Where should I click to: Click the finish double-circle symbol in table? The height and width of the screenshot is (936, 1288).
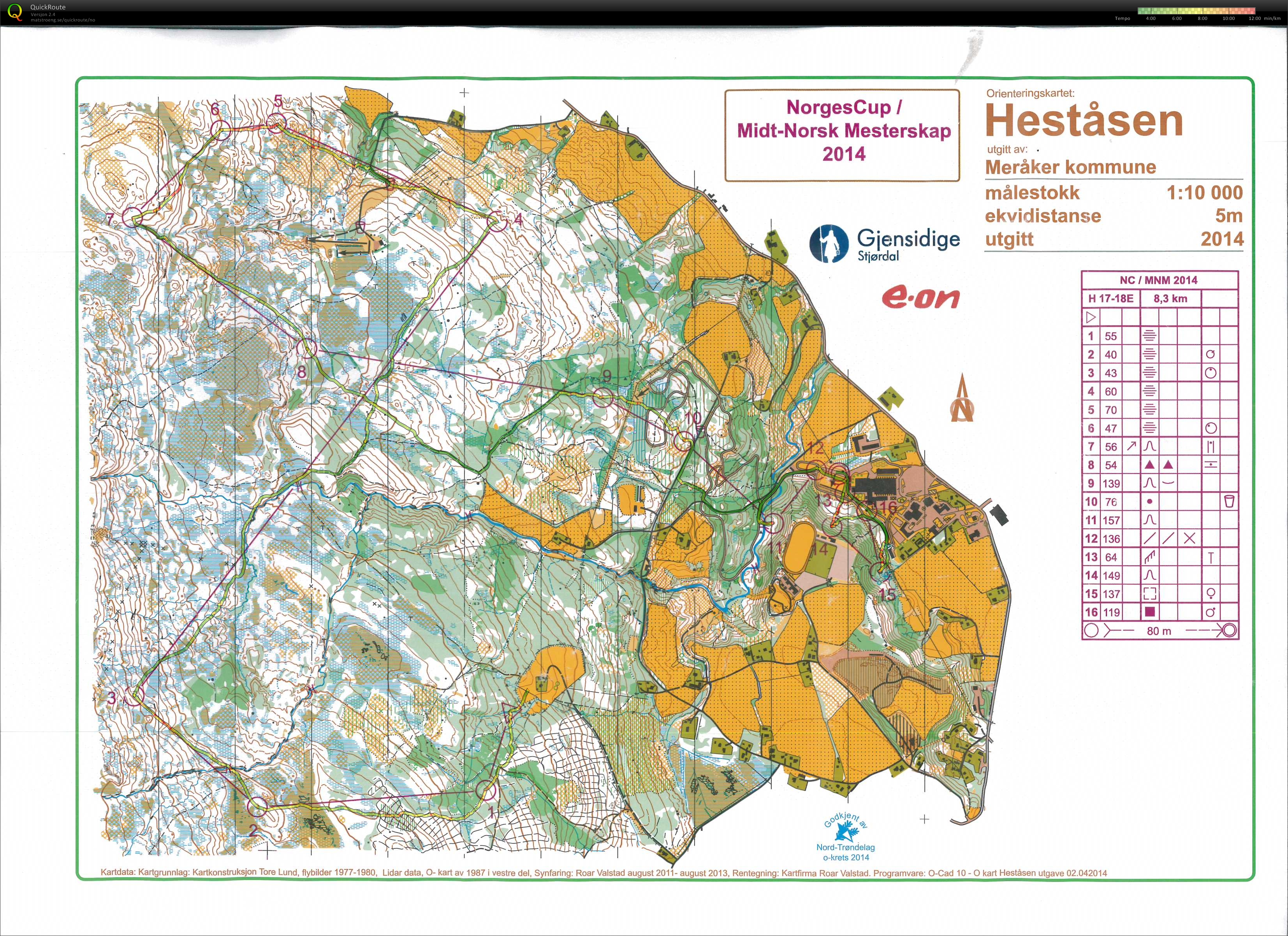(x=1230, y=630)
